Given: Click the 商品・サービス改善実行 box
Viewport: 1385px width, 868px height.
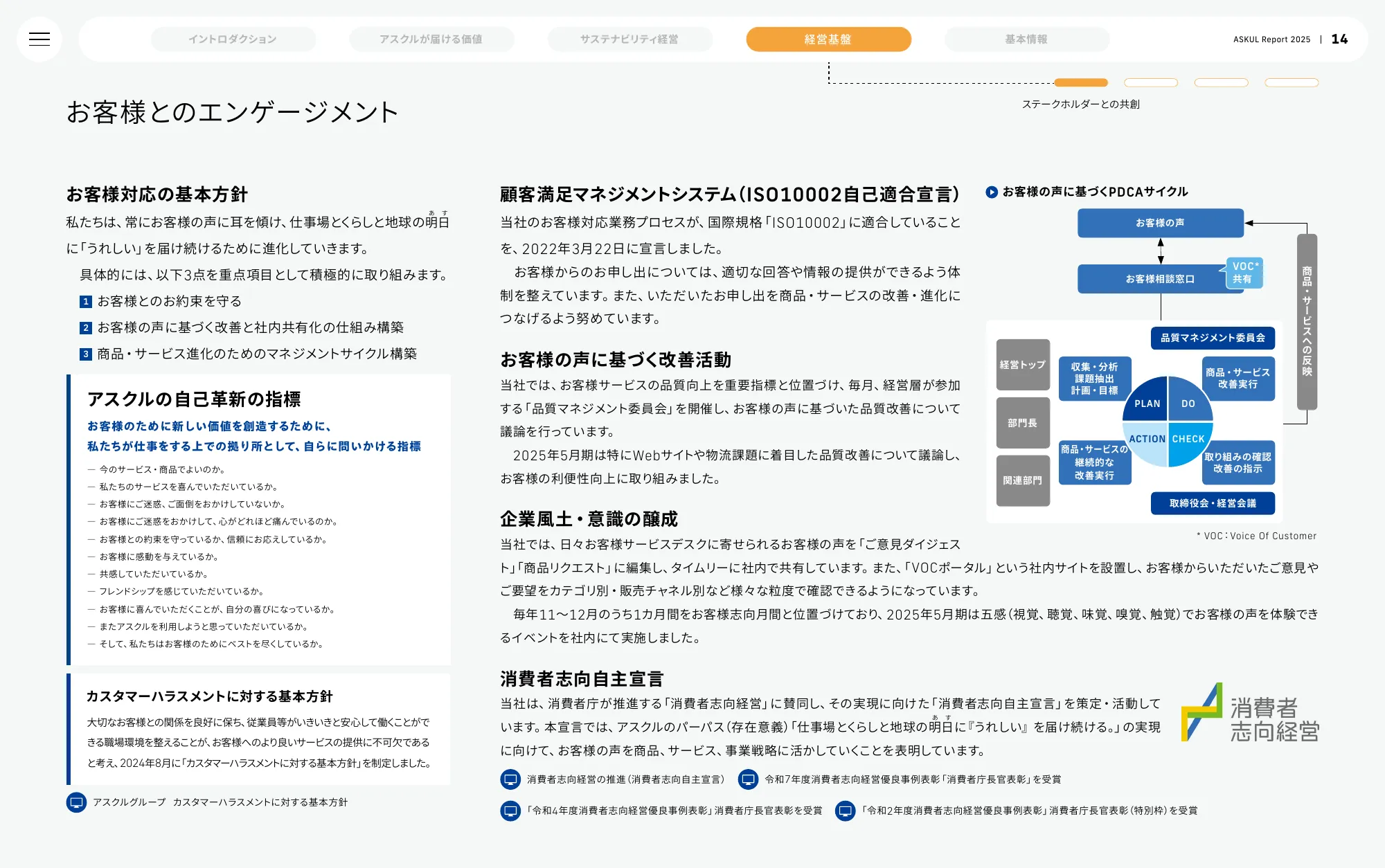Looking at the screenshot, I should [x=1238, y=379].
